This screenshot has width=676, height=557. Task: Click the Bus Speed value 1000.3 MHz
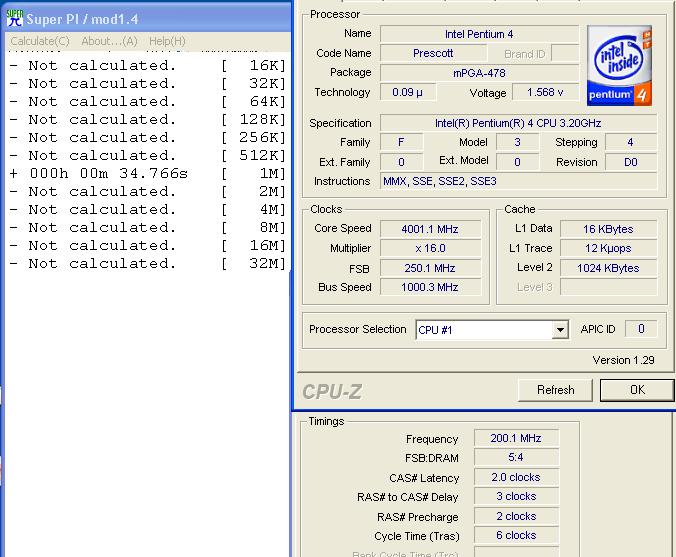(430, 287)
